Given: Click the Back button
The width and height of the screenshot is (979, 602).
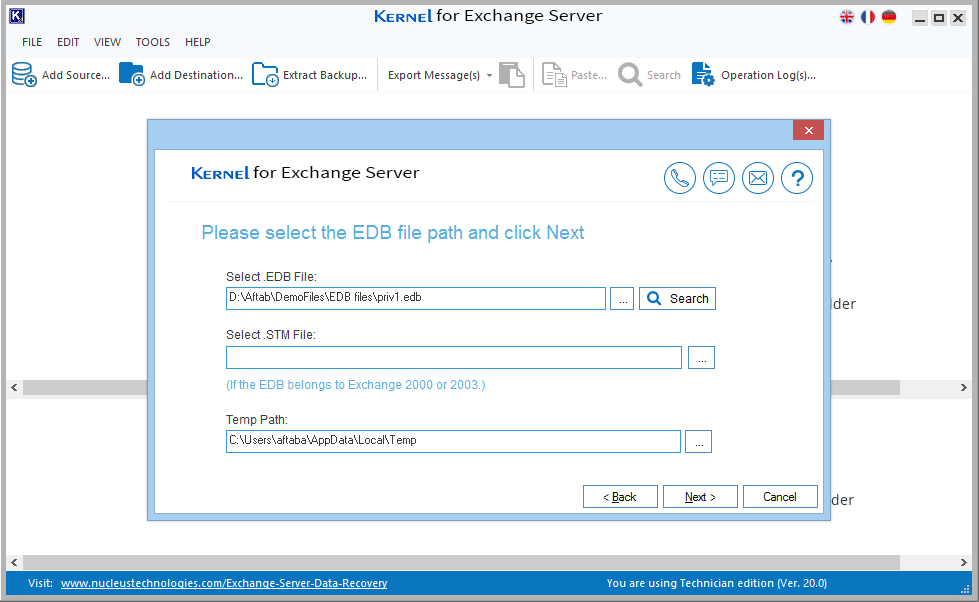Looking at the screenshot, I should (x=620, y=496).
